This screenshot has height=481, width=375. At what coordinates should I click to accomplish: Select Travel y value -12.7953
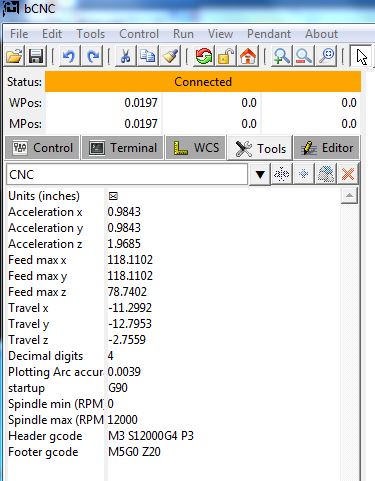click(130, 324)
